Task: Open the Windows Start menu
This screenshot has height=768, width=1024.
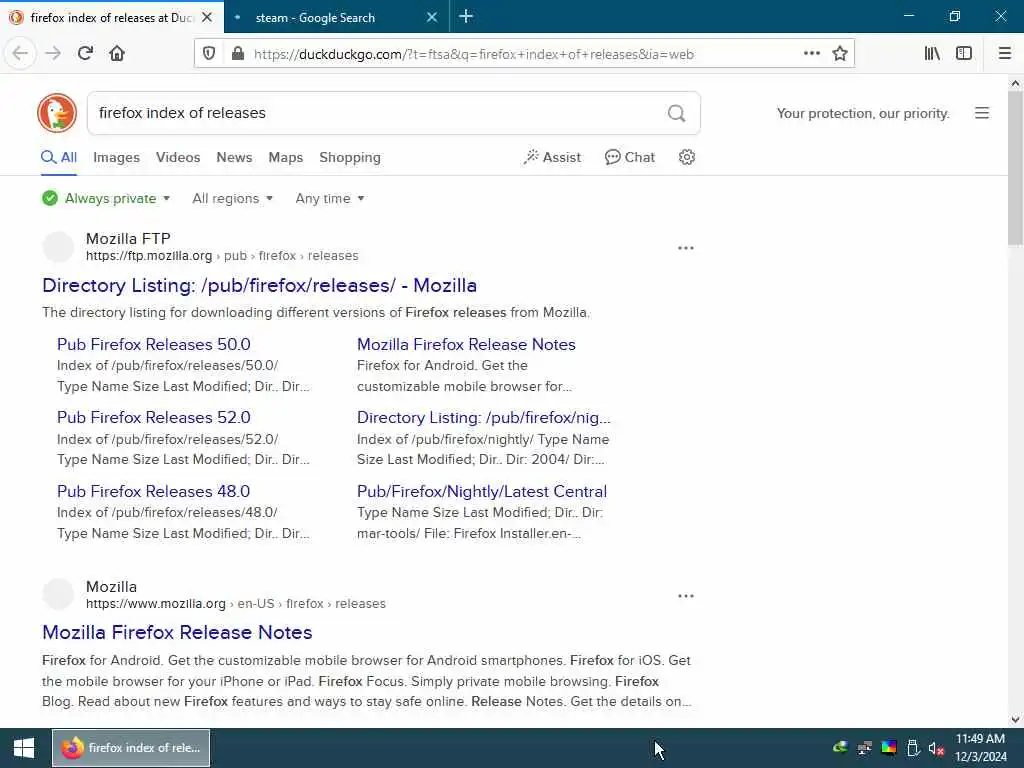Action: point(24,748)
